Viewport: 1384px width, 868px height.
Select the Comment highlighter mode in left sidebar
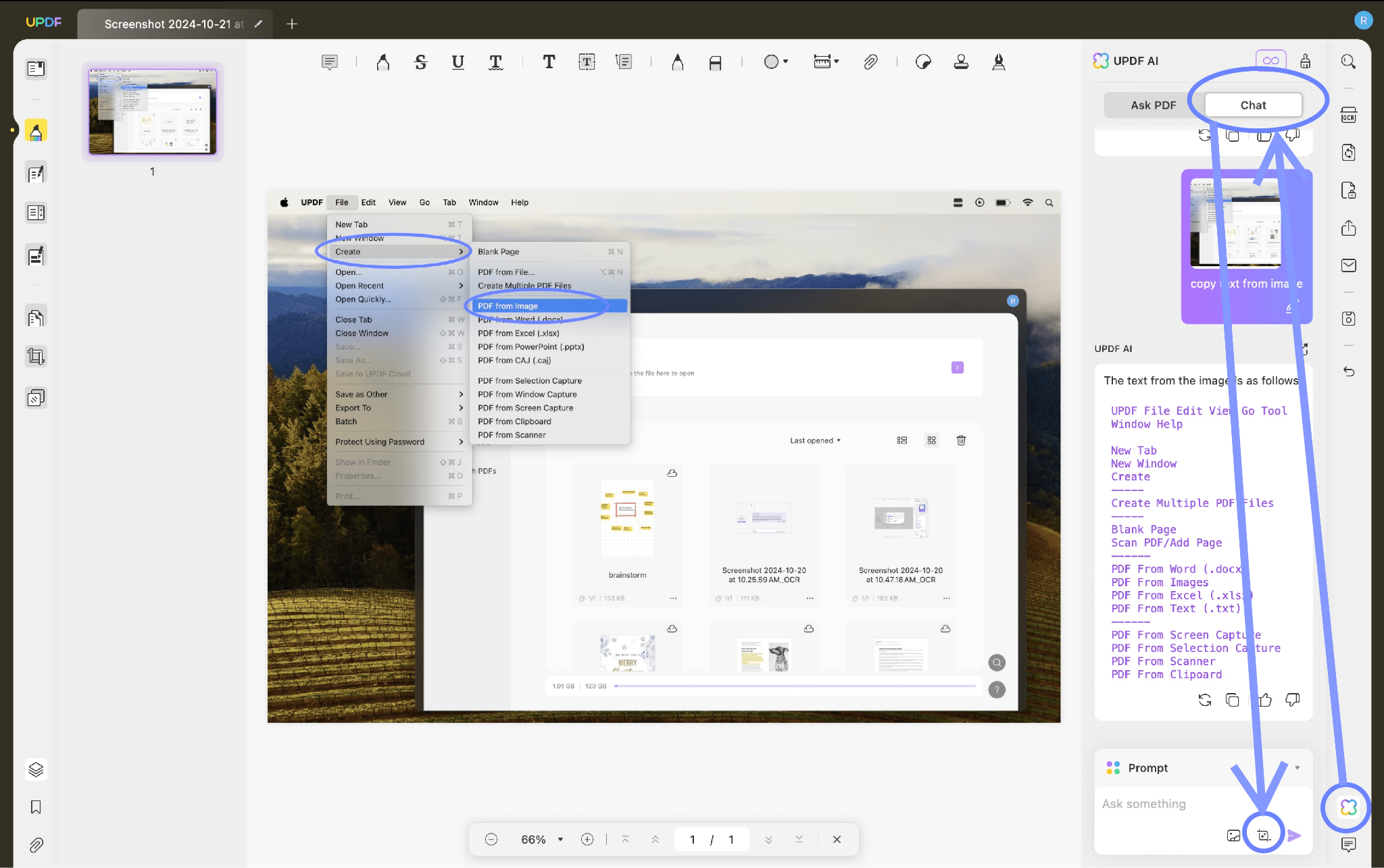point(36,131)
